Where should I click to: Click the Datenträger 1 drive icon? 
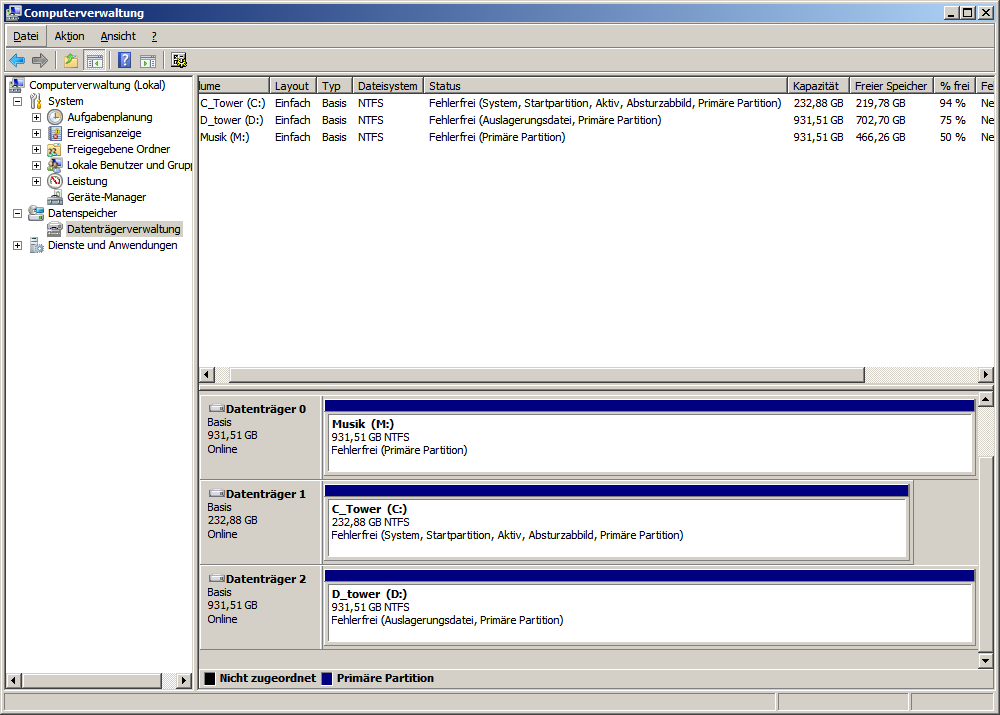coord(217,494)
